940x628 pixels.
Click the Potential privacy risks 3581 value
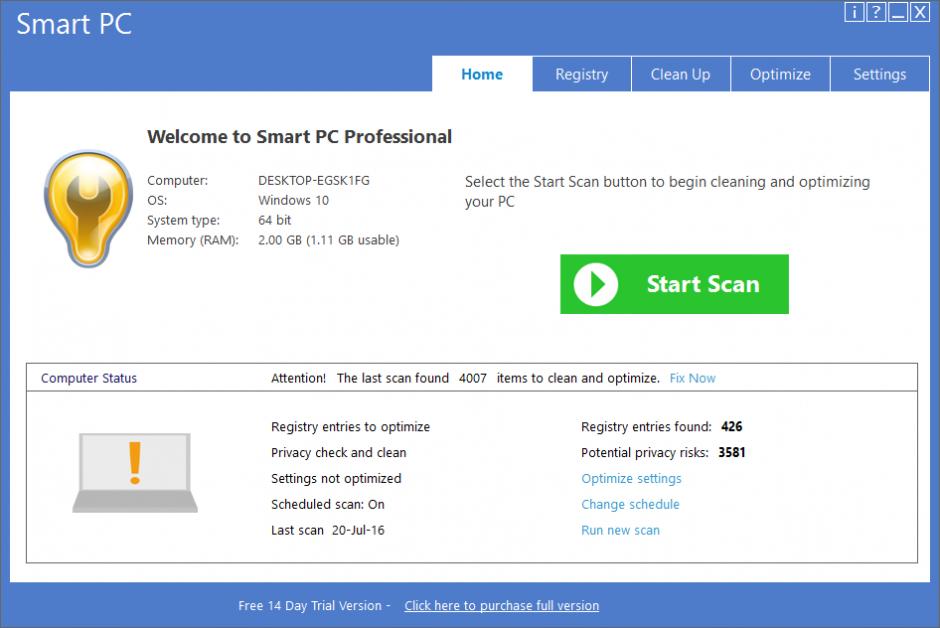click(731, 452)
